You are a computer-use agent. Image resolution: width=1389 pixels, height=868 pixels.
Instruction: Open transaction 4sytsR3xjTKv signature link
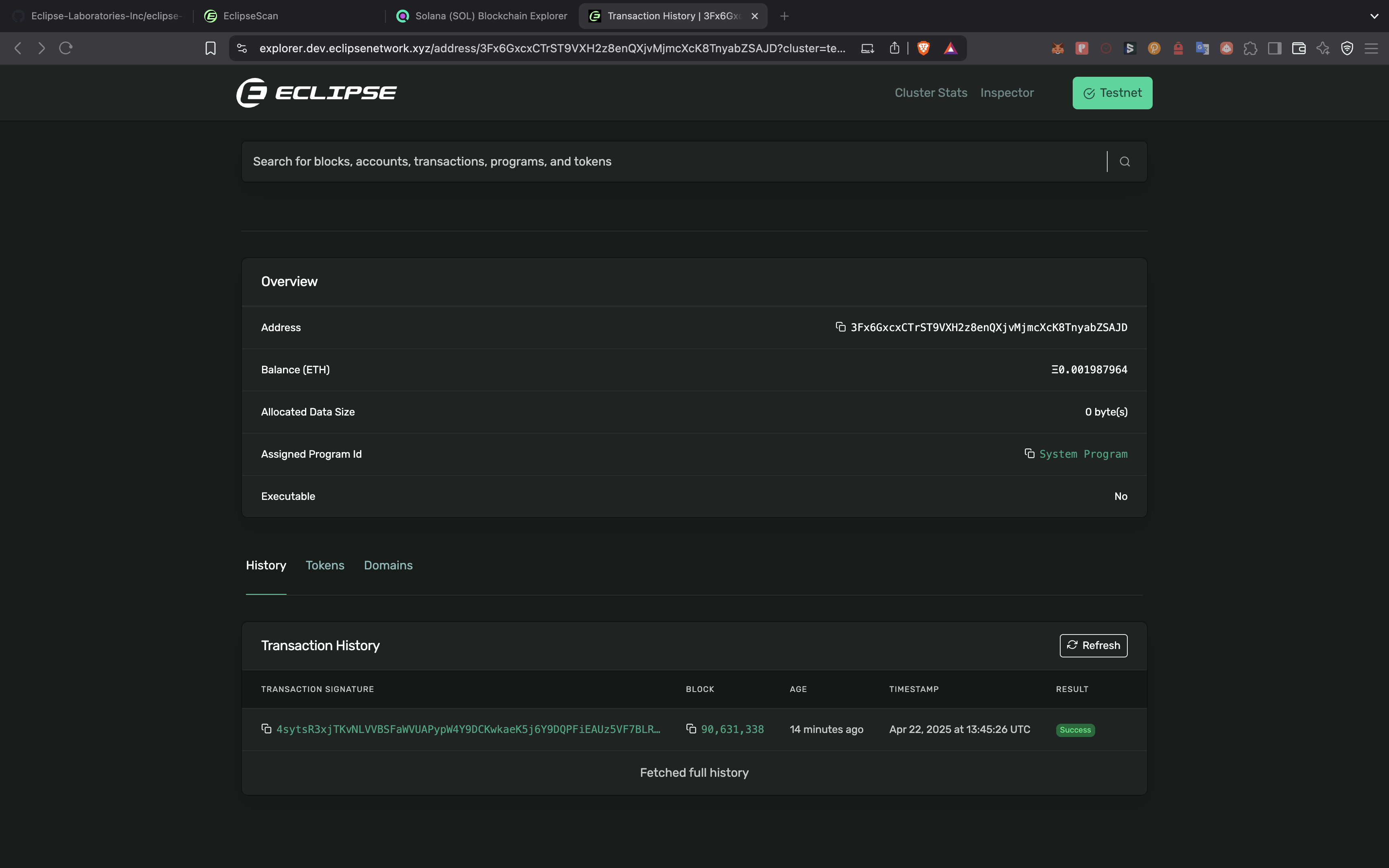click(x=468, y=729)
